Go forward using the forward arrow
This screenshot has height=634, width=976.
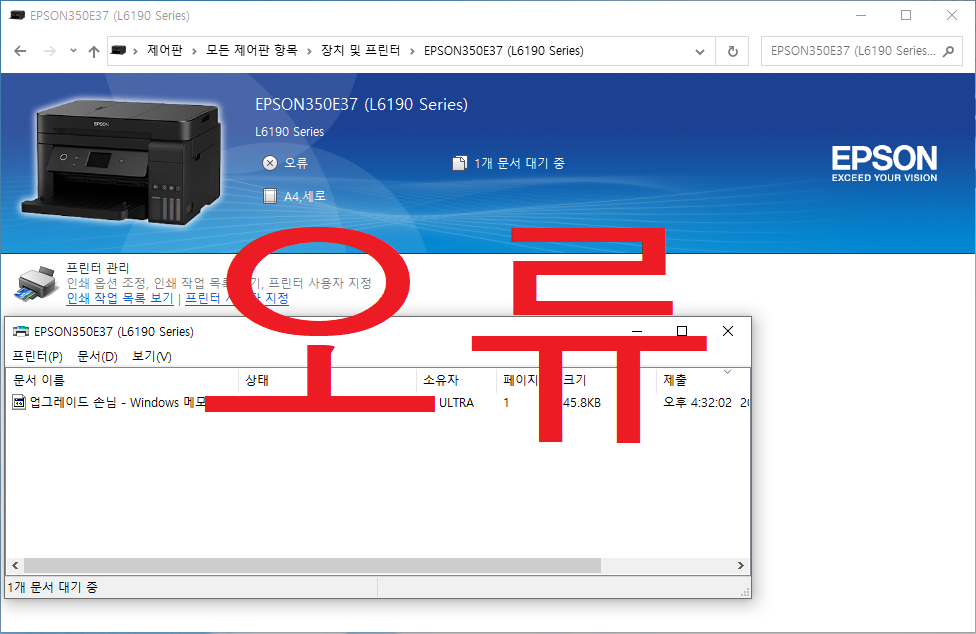[50, 51]
